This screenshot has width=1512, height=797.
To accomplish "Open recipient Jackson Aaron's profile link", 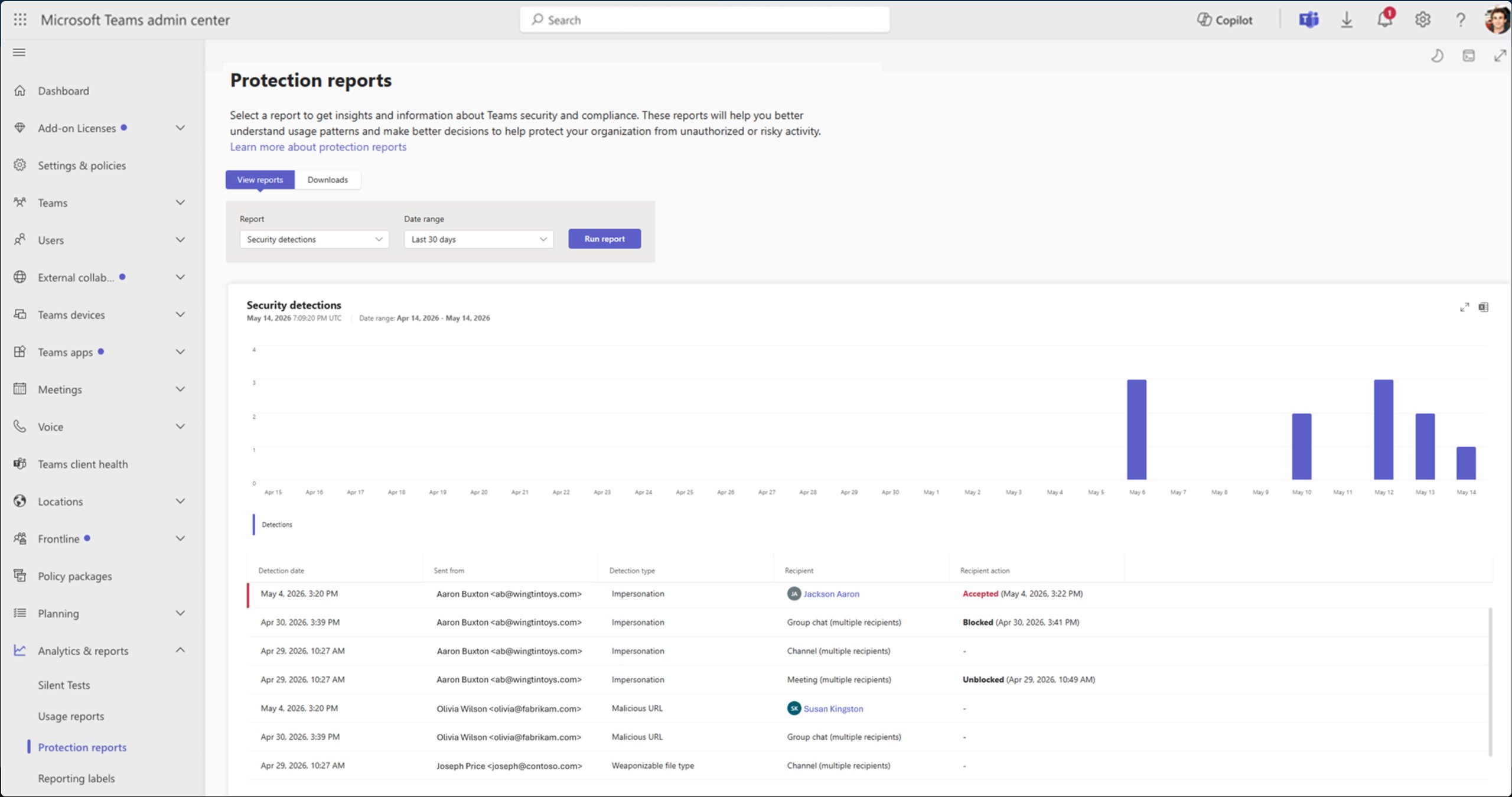I will pyautogui.click(x=831, y=594).
